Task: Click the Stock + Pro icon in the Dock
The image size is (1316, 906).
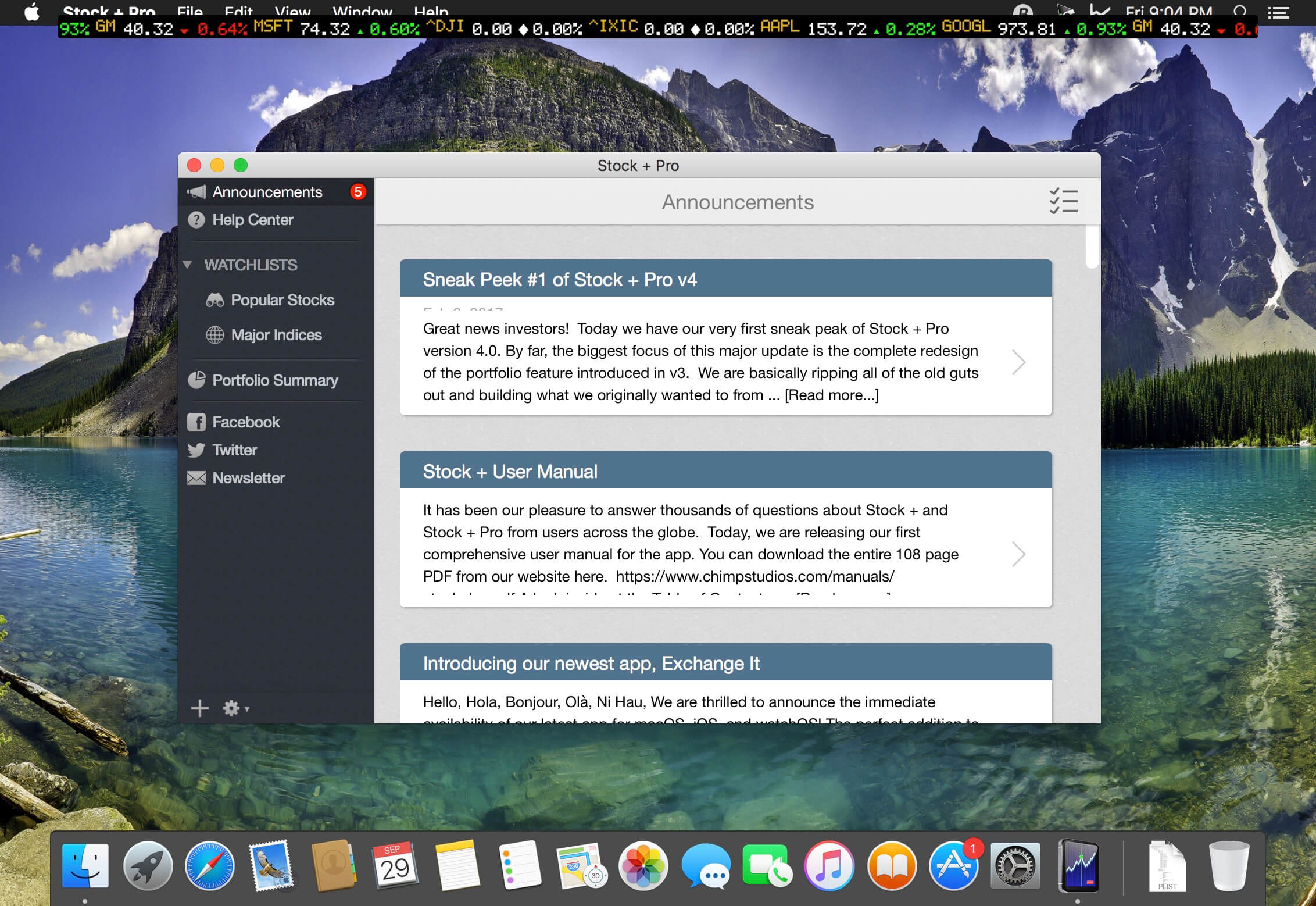Action: (x=1078, y=866)
